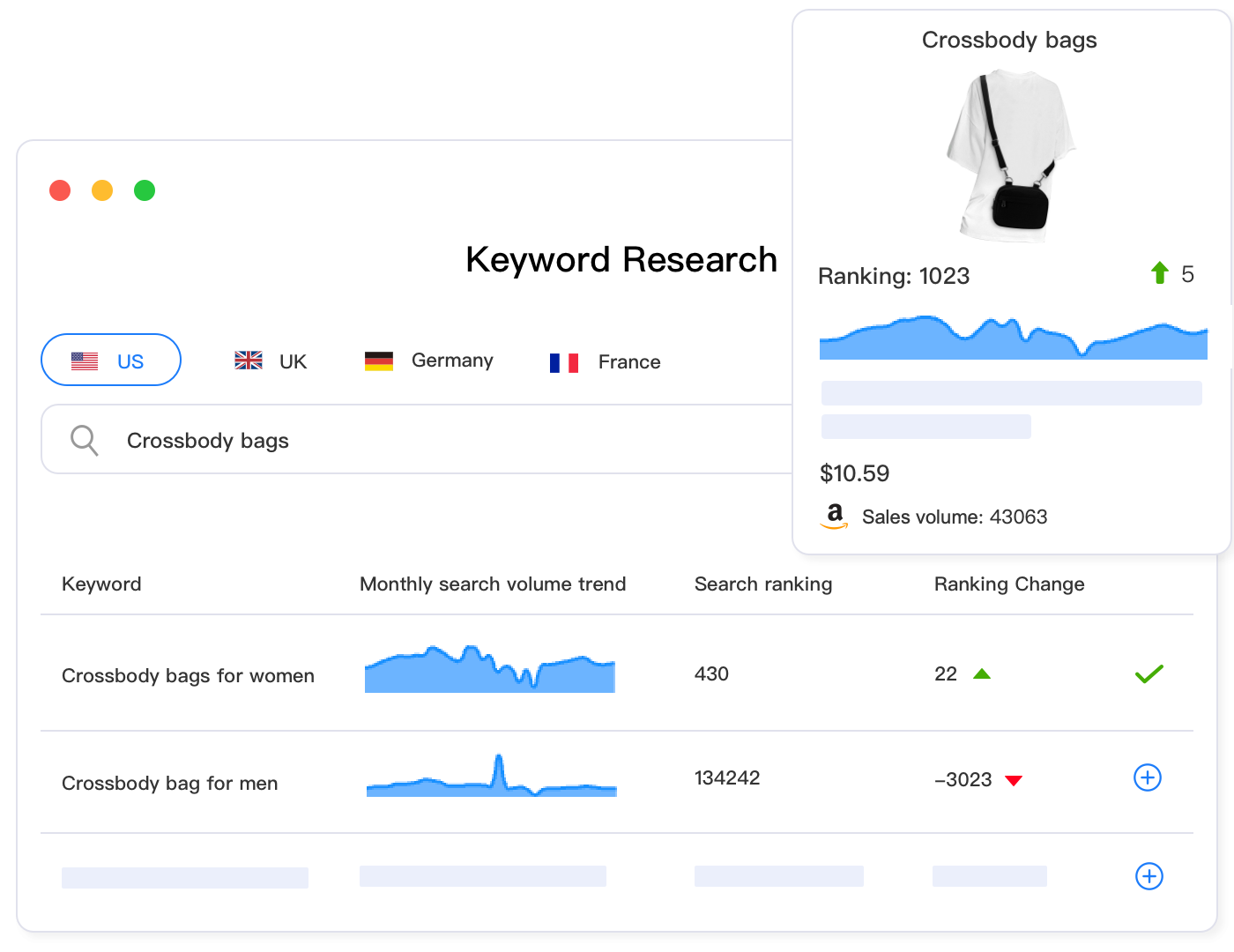1234x952 pixels.
Task: Toggle the plus button on the bottom row
Action: [x=1148, y=876]
